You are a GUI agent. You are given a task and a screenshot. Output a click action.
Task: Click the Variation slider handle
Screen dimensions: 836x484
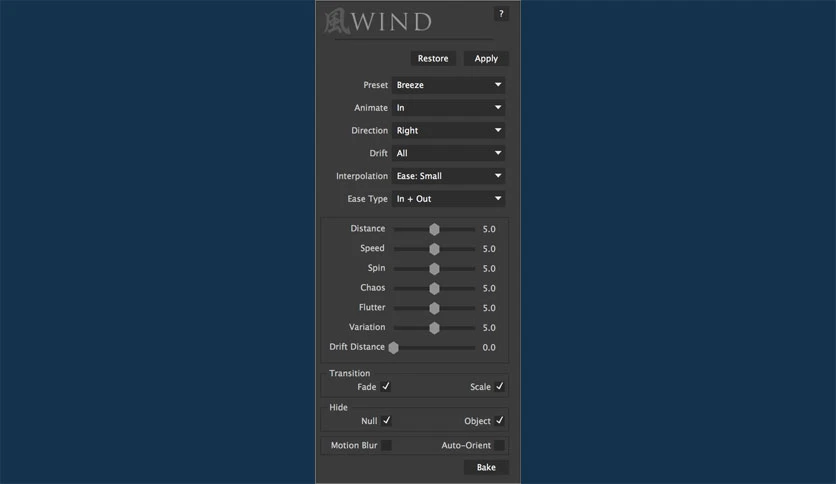(435, 328)
